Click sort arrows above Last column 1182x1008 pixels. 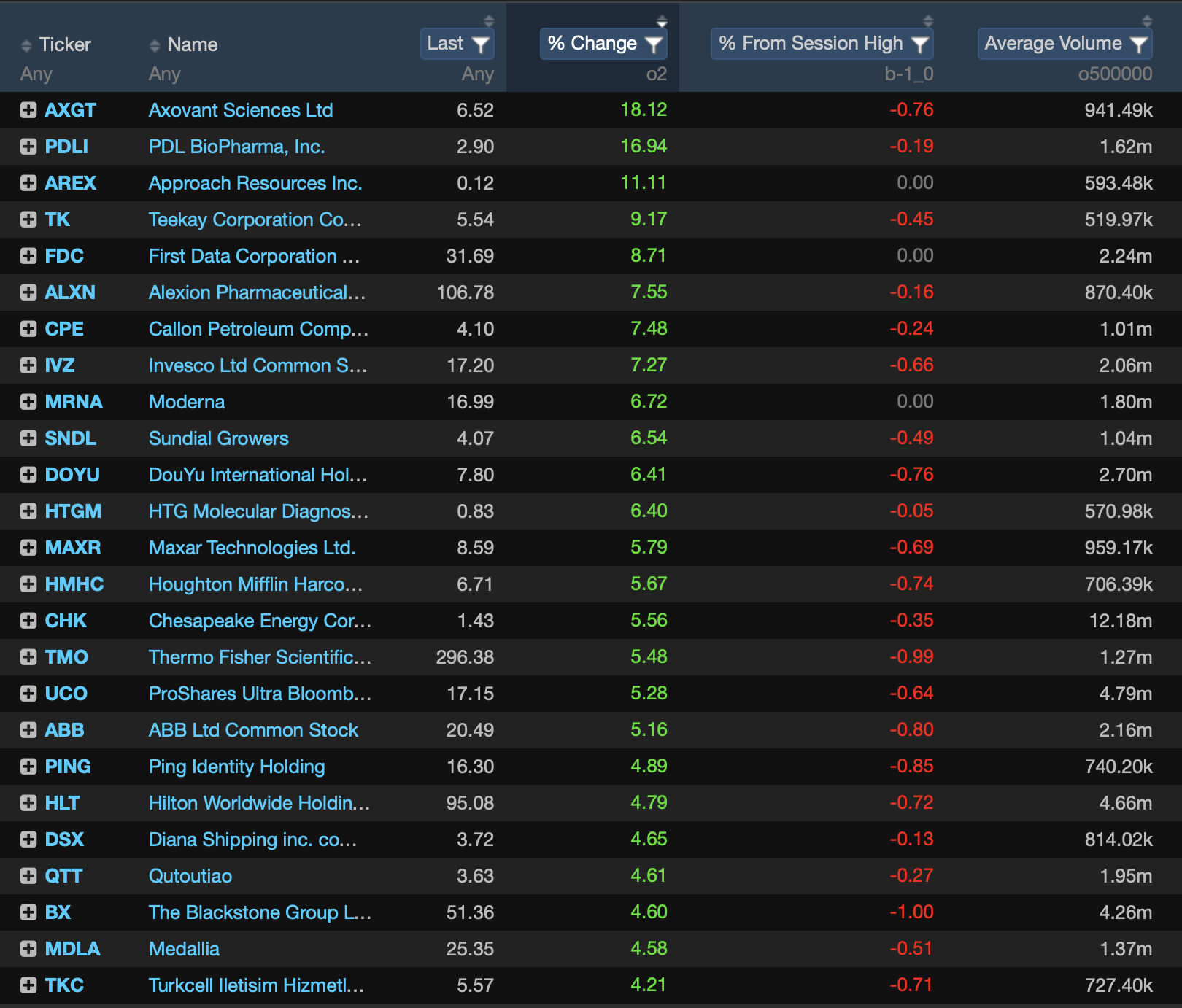(x=489, y=20)
